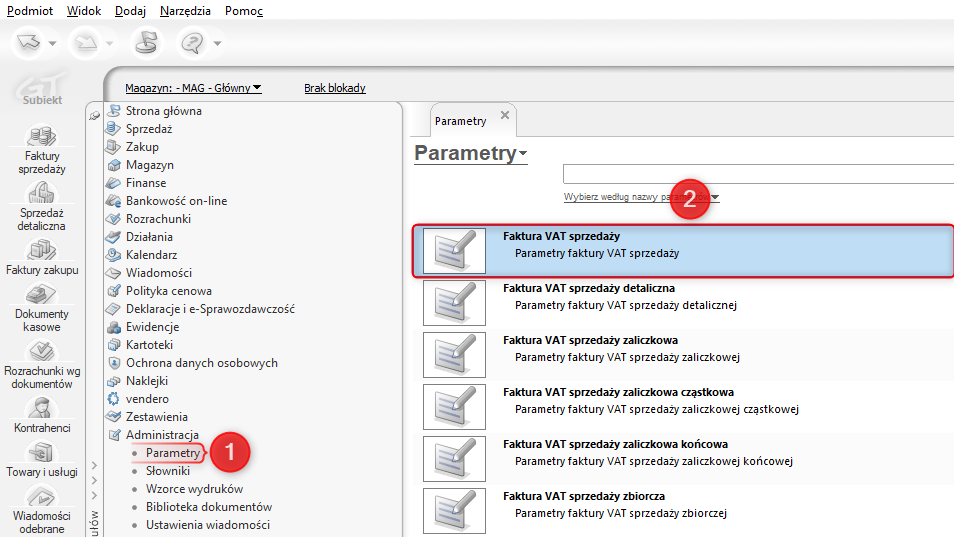This screenshot has height=537, width=954.
Task: Select Słowniki under Administracja
Action: pyautogui.click(x=168, y=471)
